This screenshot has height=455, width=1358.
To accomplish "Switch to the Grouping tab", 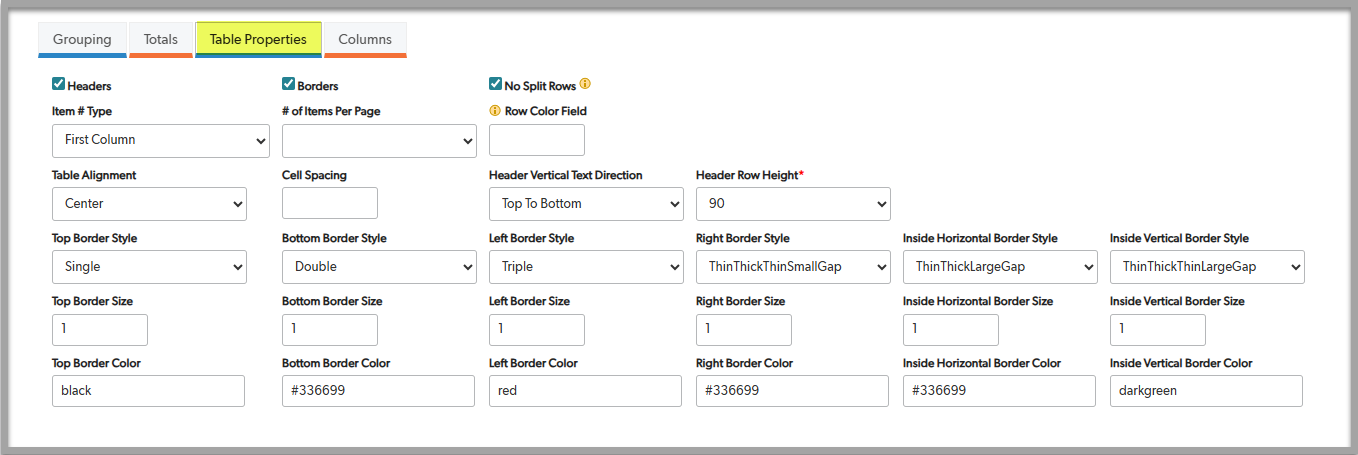I will (x=82, y=39).
